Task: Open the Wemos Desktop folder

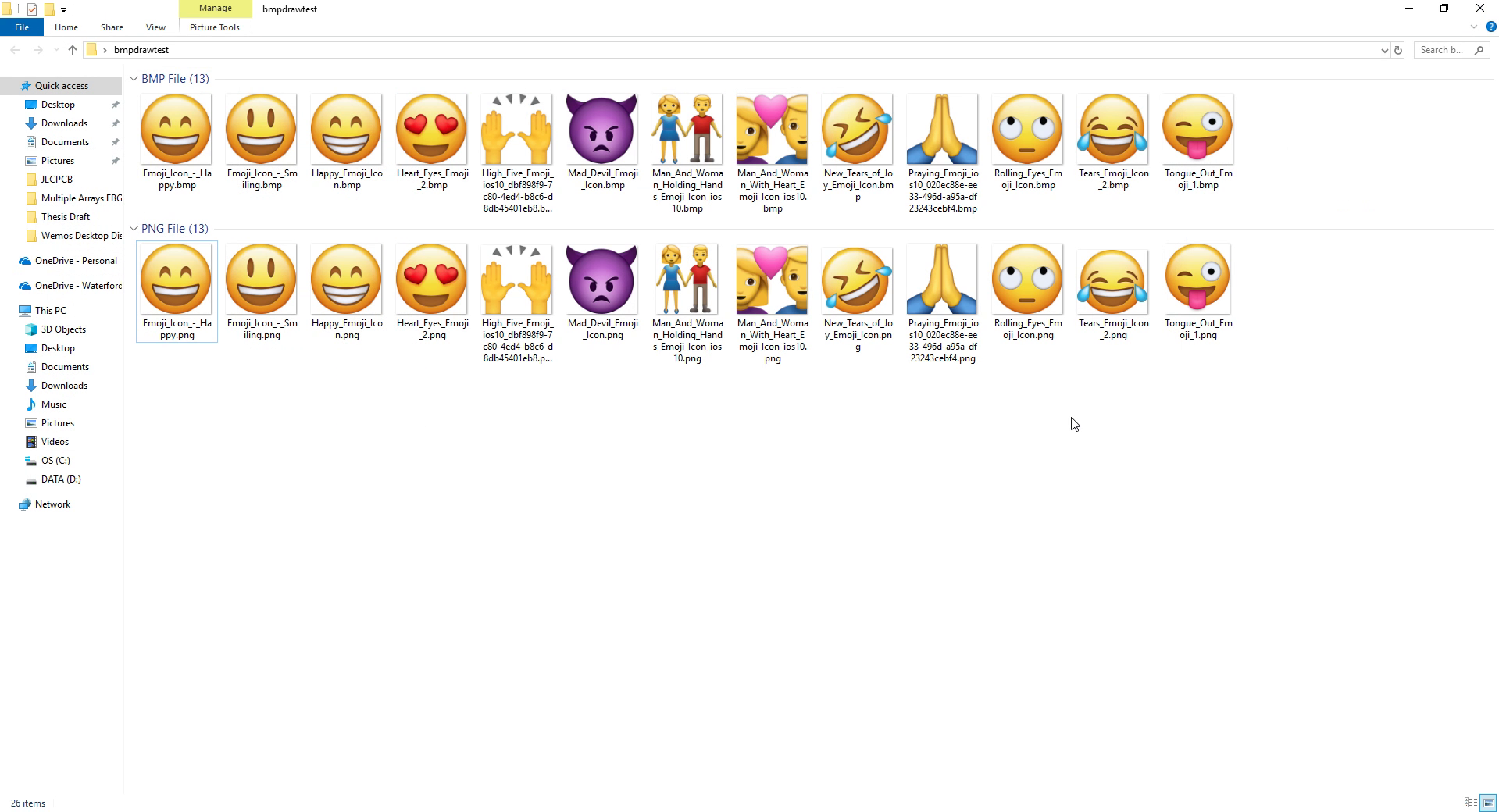Action: click(81, 236)
